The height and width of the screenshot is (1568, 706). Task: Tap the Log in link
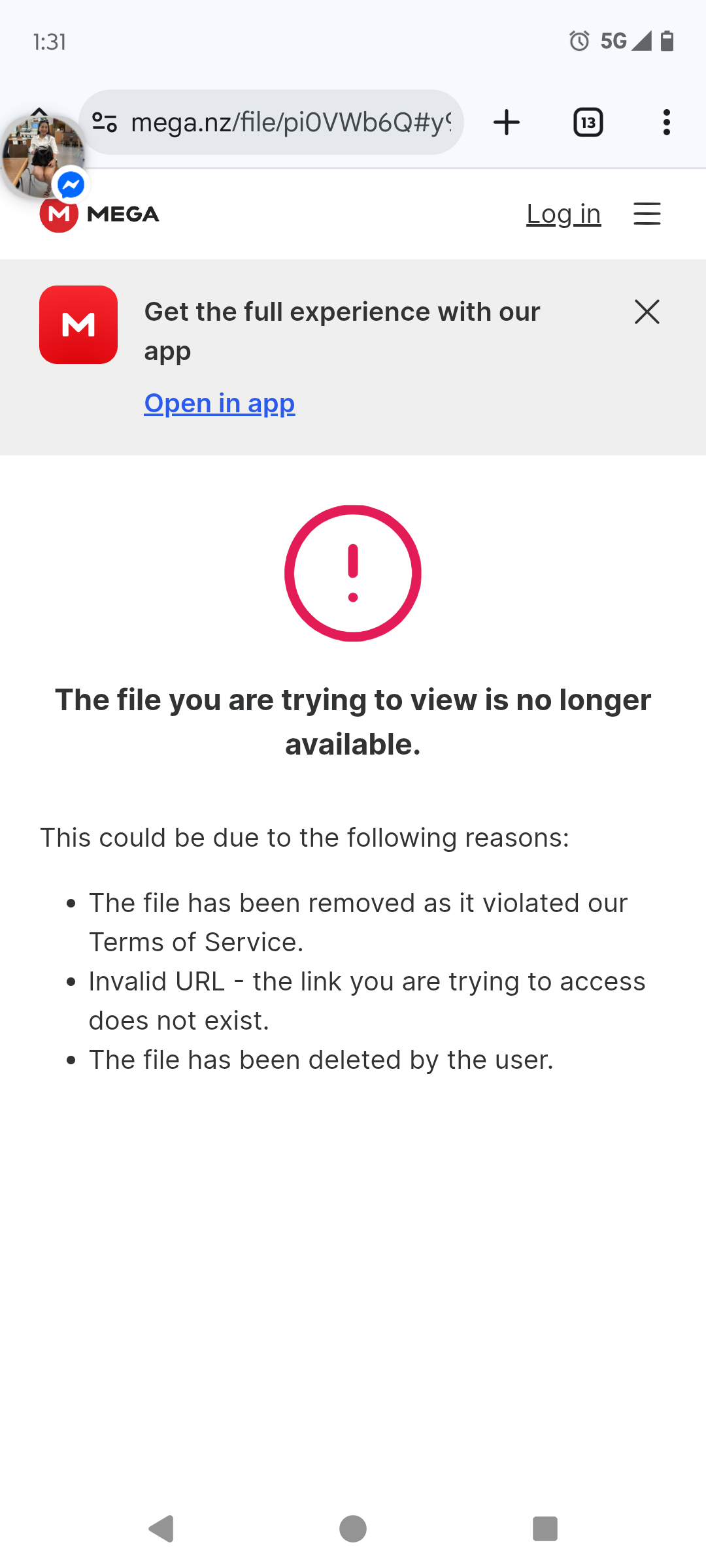point(563,214)
